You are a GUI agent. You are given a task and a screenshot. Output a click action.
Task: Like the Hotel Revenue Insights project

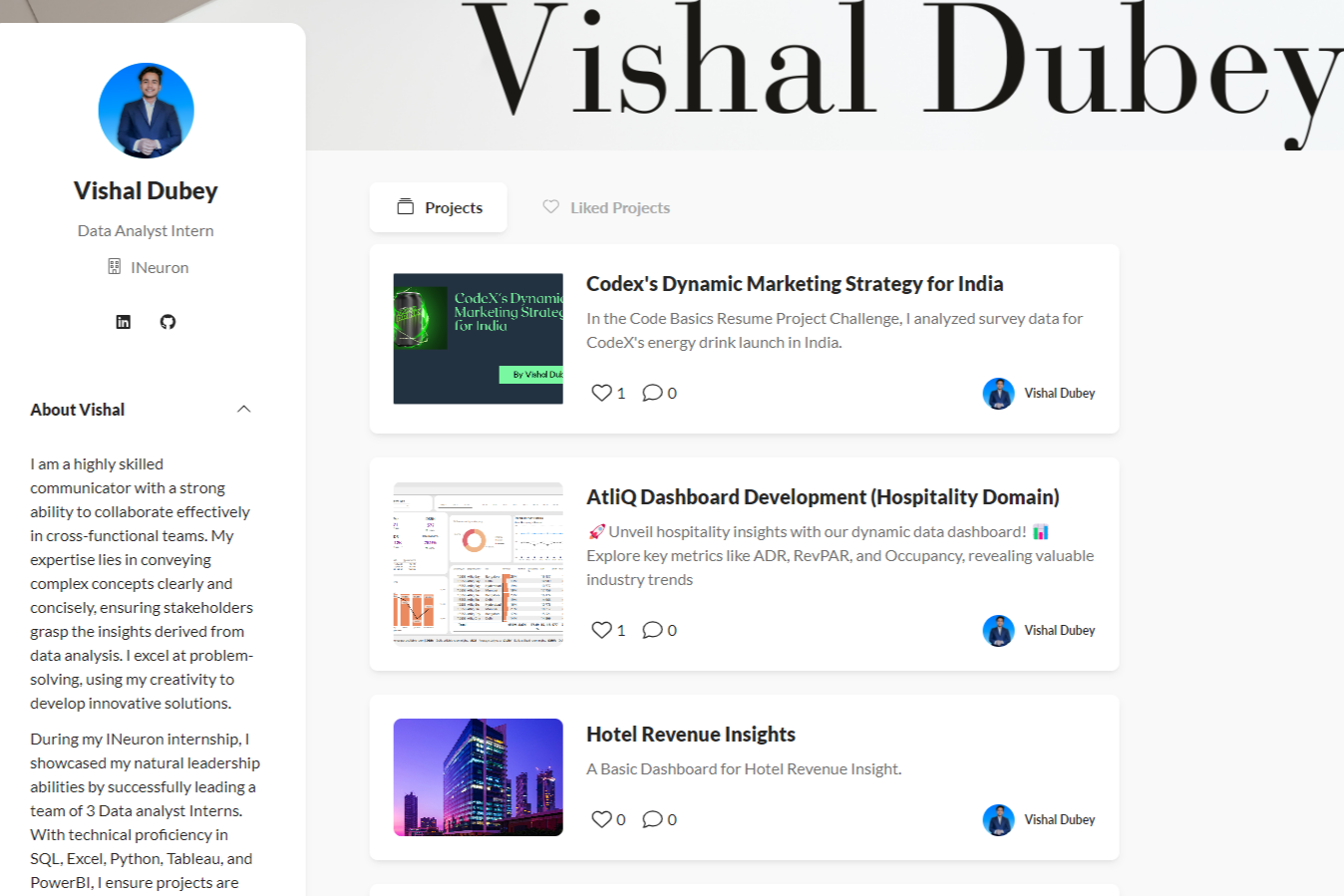pyautogui.click(x=601, y=819)
